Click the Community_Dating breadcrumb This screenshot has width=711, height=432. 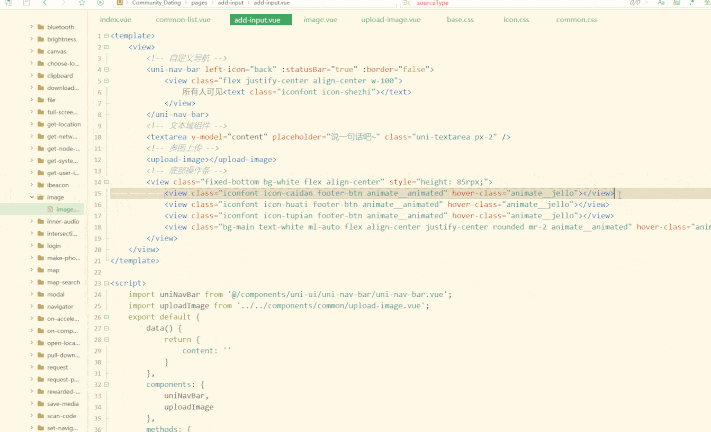pos(156,3)
